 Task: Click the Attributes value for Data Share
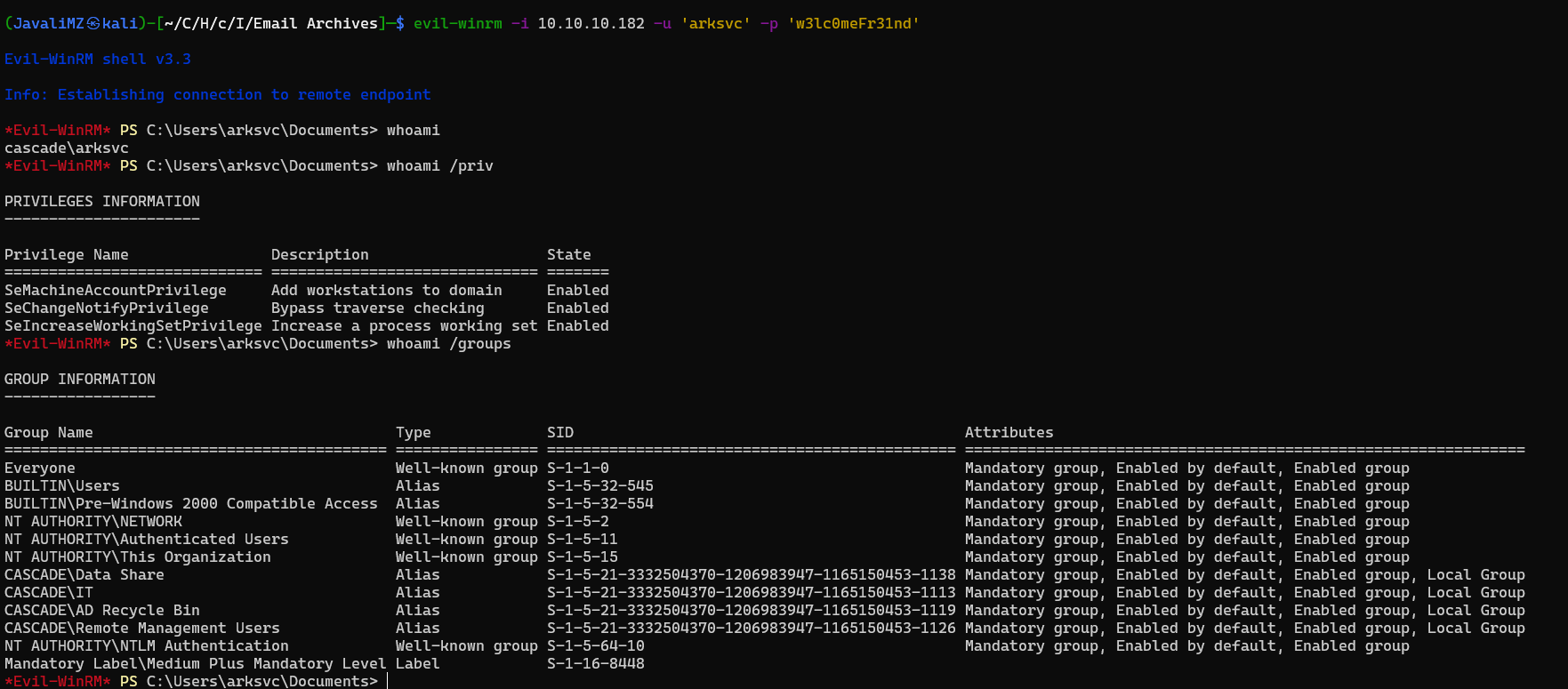[x=1245, y=574]
